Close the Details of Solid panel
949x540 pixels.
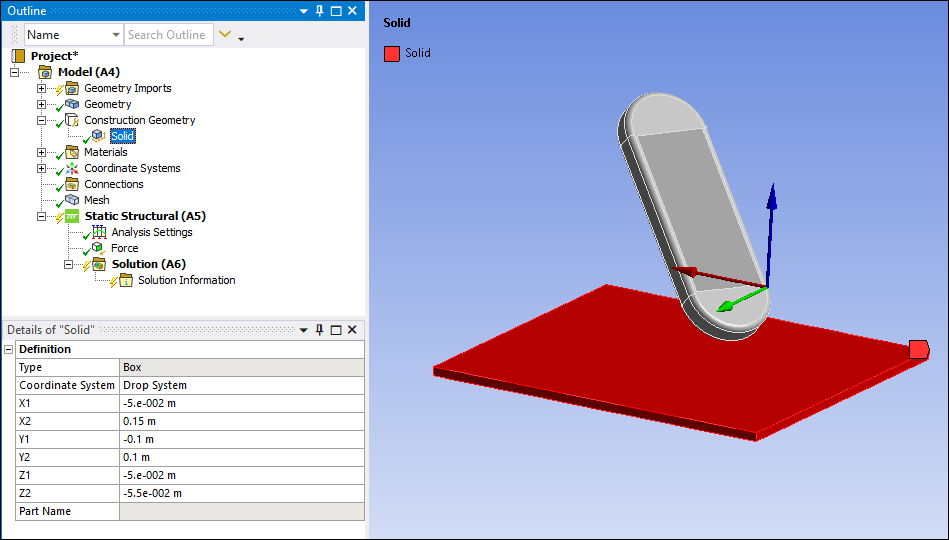tap(352, 330)
